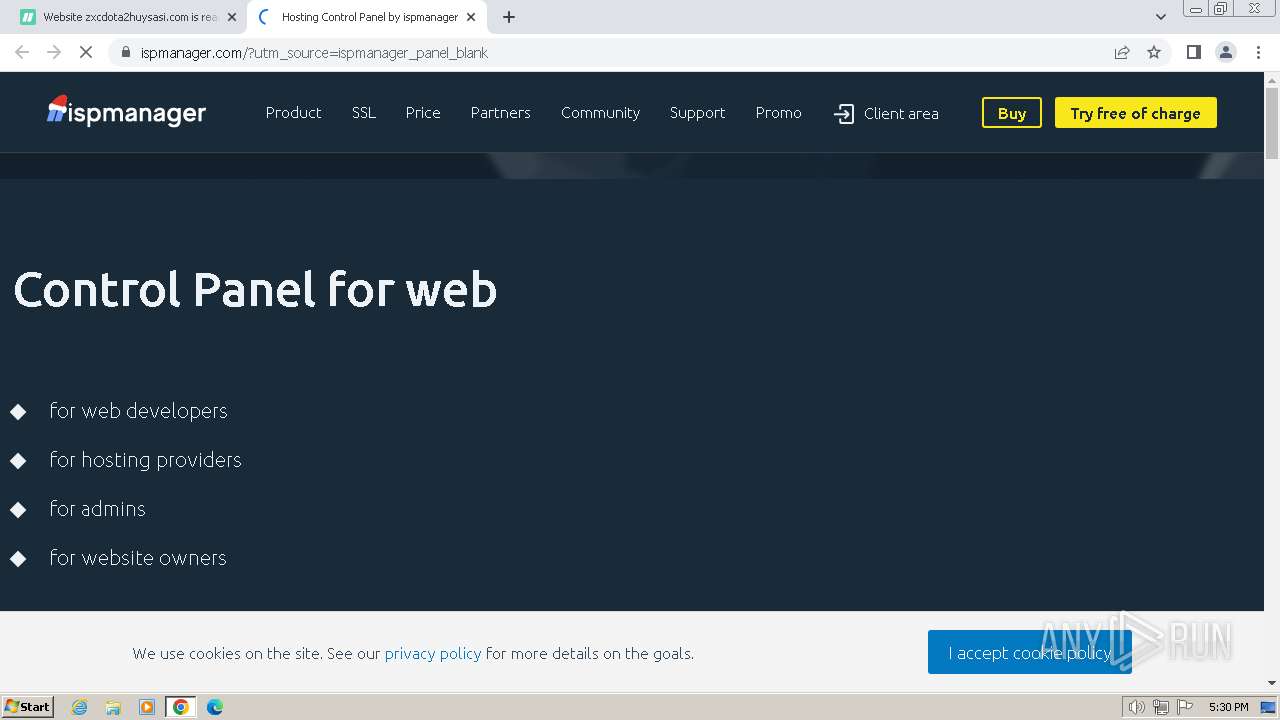Open the Chrome profile avatar
The width and height of the screenshot is (1280, 720).
coord(1226,52)
